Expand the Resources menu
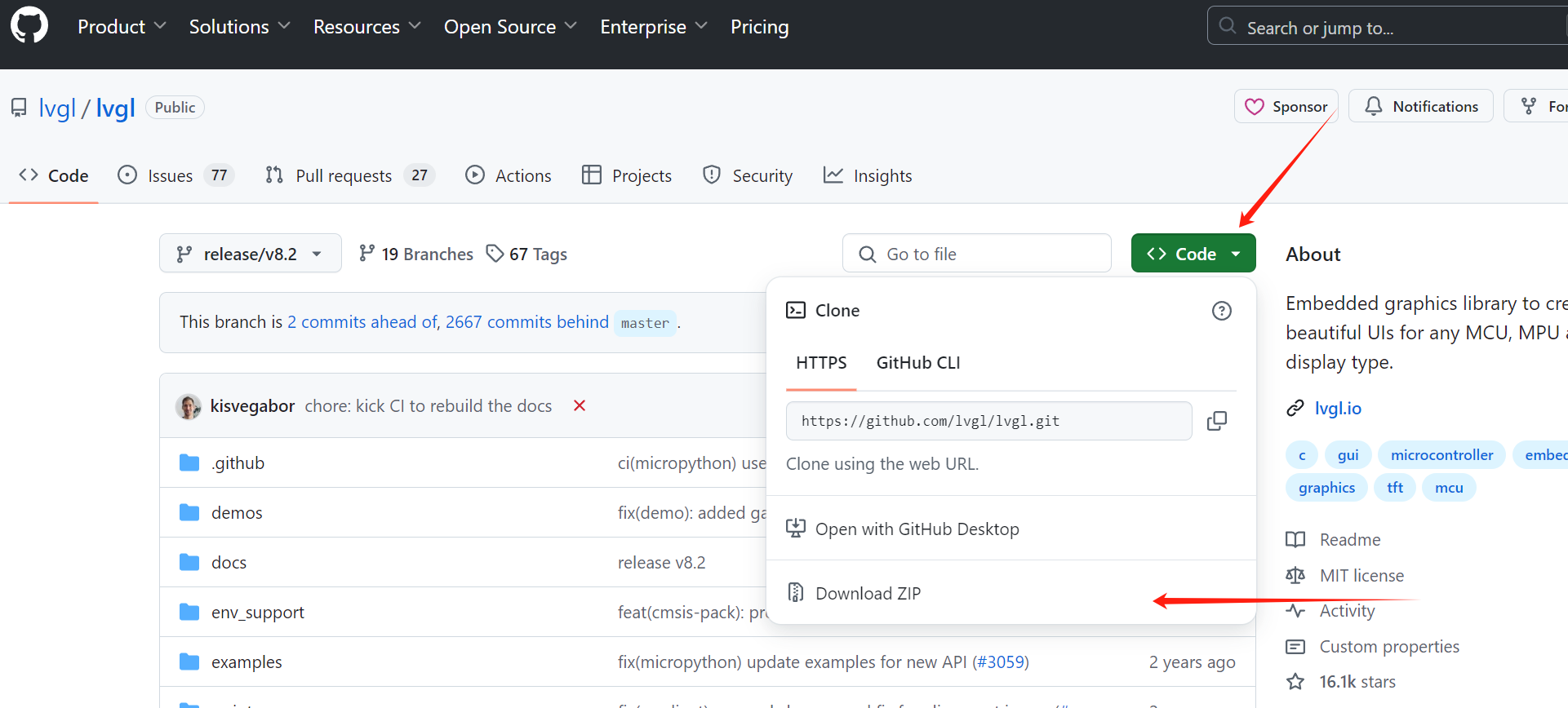1568x708 pixels. tap(367, 27)
